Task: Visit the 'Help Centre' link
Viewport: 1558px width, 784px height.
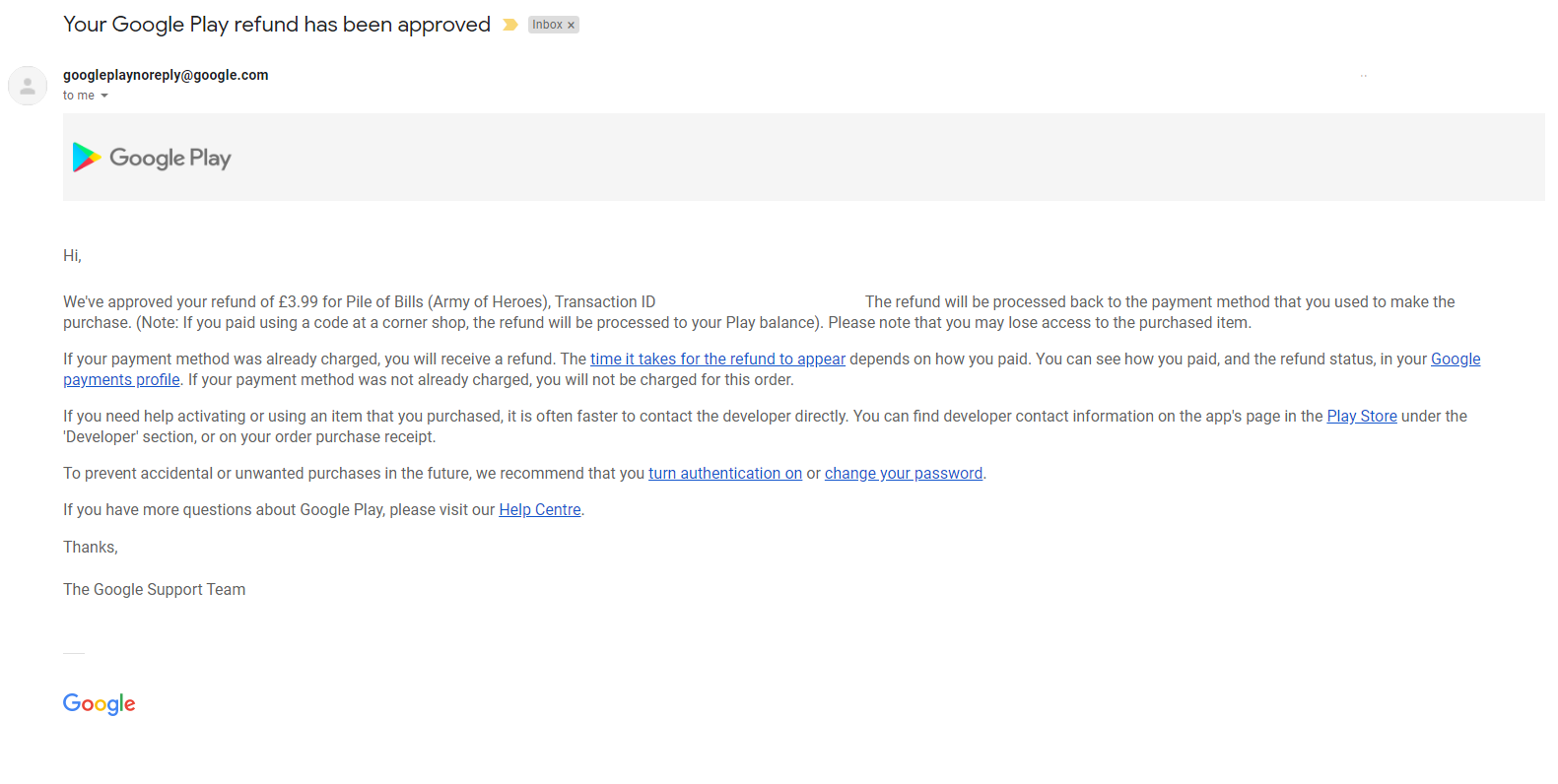Action: [540, 510]
